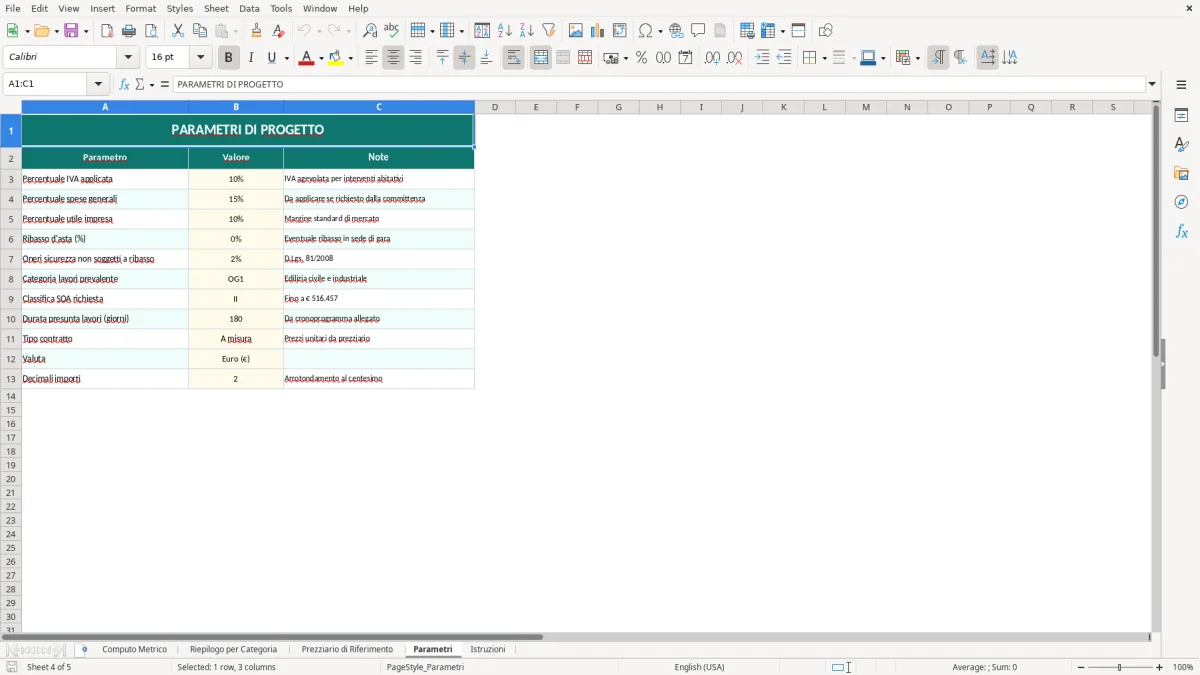Open the Font Name dropdown arrow
This screenshot has height=675, width=1200.
coord(128,58)
